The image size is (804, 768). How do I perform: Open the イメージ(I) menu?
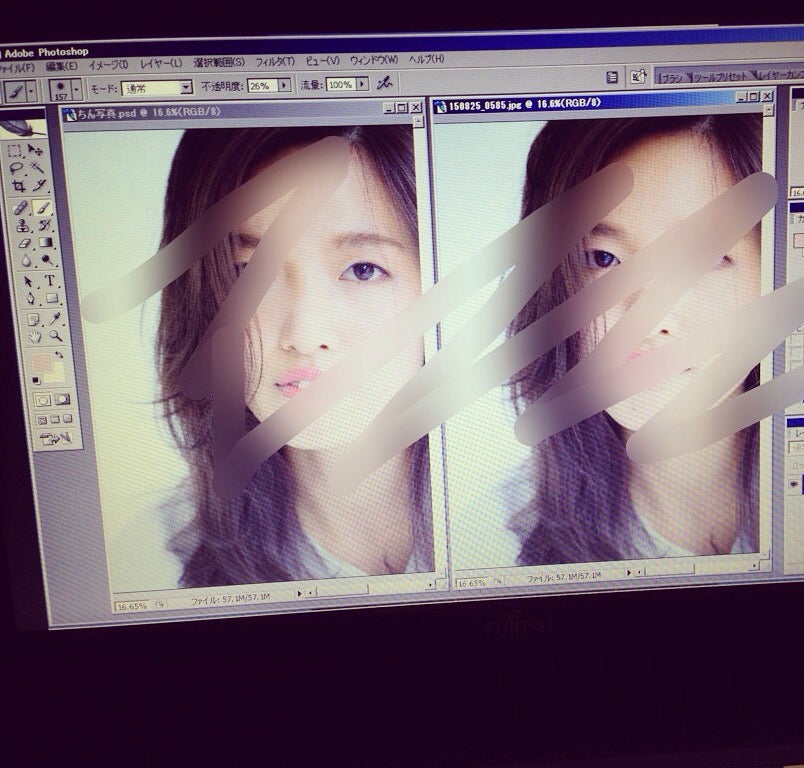[108, 65]
